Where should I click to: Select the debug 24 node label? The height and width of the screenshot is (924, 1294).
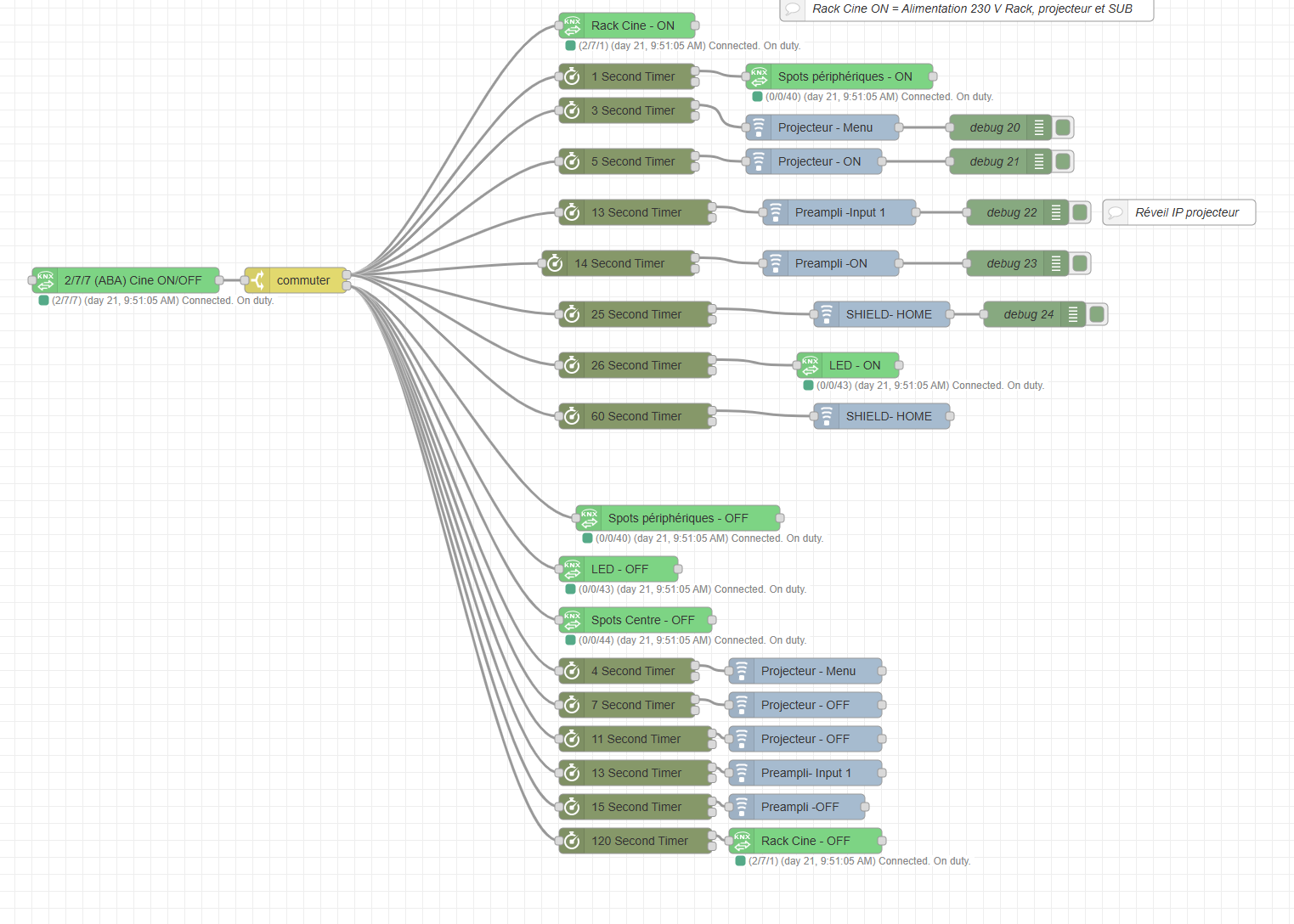click(1029, 314)
